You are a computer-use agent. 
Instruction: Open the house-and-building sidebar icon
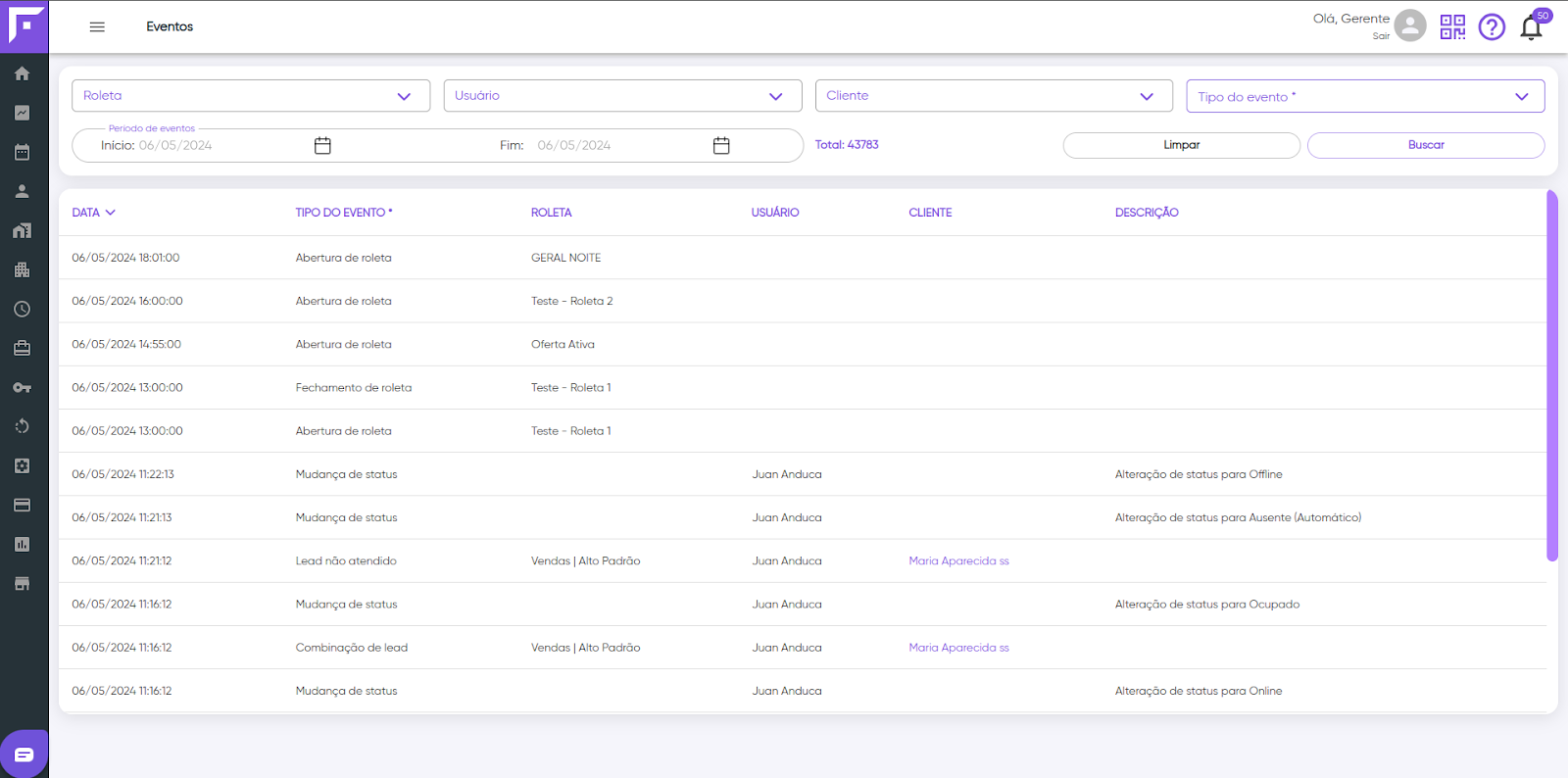coord(22,230)
